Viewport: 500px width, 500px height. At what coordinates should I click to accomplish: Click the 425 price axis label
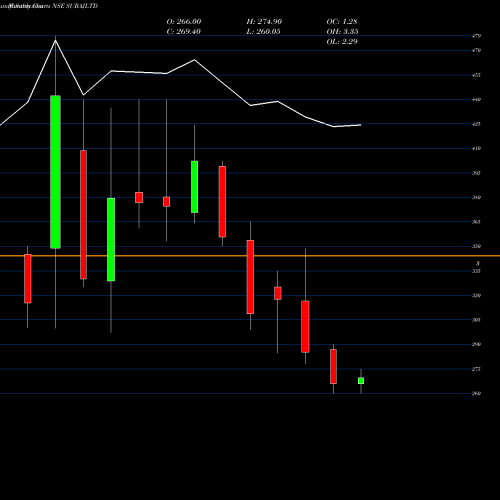click(x=476, y=124)
